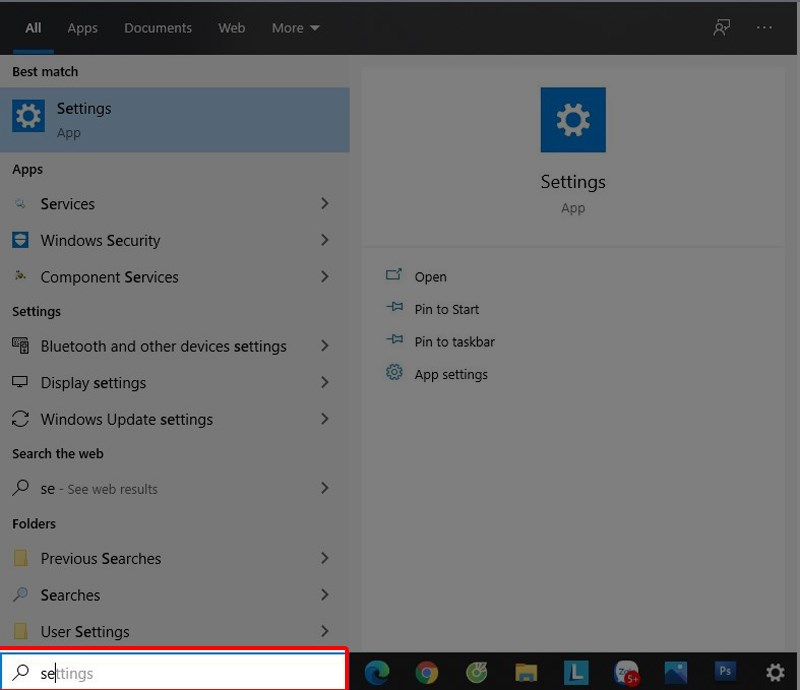This screenshot has width=800, height=690.
Task: Choose Pin to Start for Settings
Action: (x=446, y=309)
